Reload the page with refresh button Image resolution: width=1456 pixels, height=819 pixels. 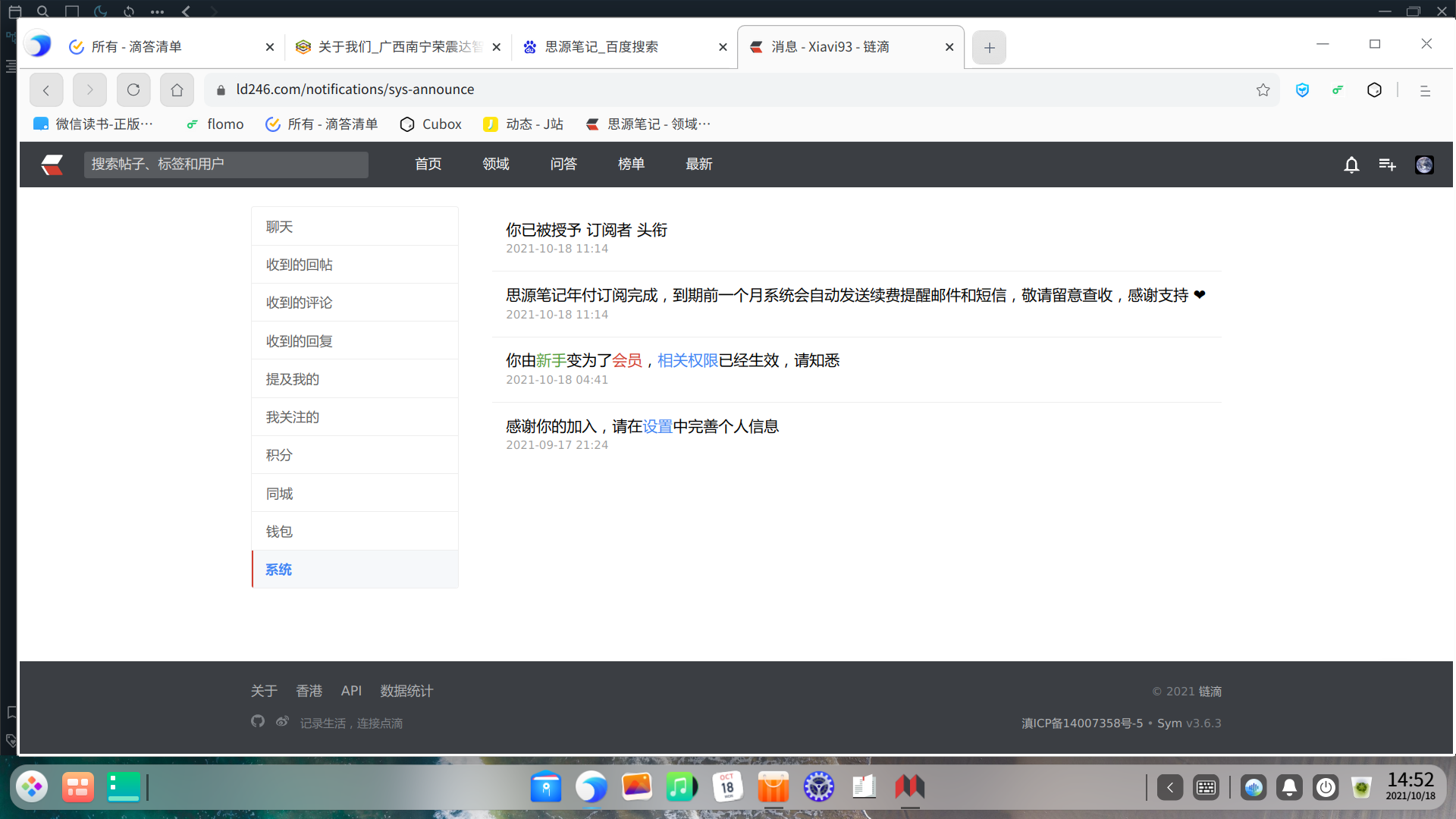[x=133, y=90]
